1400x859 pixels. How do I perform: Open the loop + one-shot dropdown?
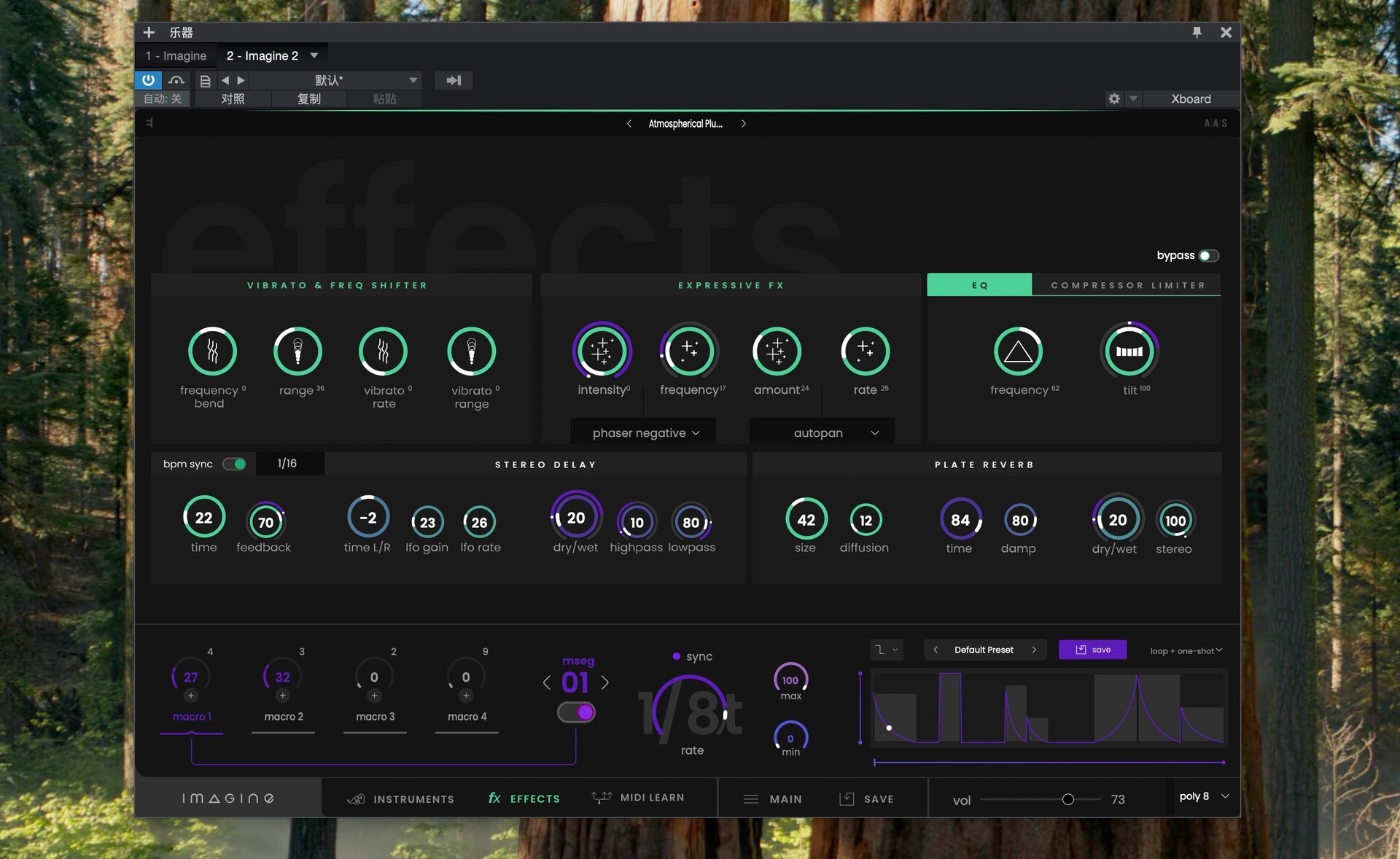click(x=1186, y=650)
